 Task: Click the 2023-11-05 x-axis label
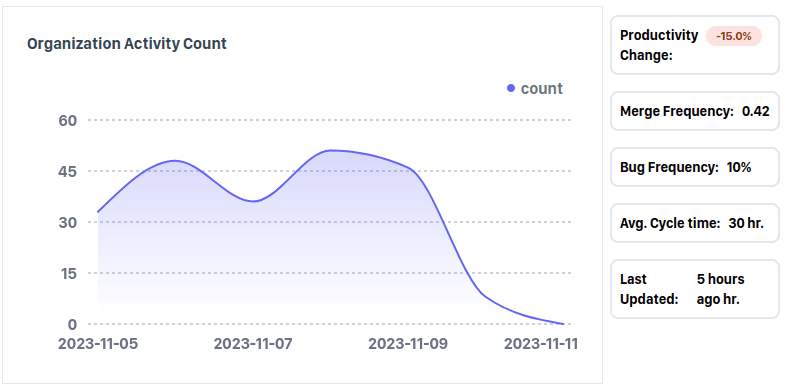(98, 344)
